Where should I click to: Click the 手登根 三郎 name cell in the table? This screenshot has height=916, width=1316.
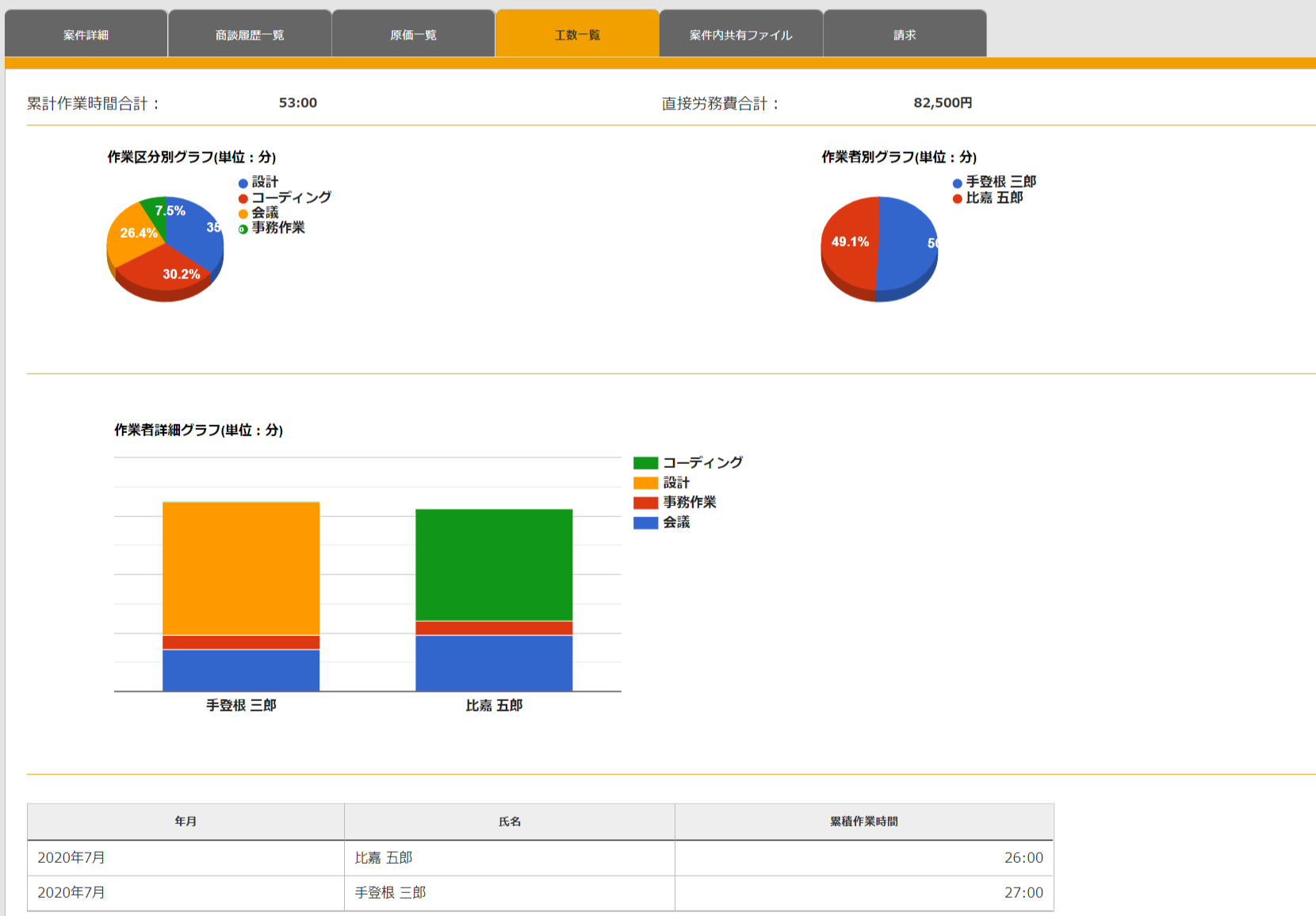pyautogui.click(x=510, y=893)
